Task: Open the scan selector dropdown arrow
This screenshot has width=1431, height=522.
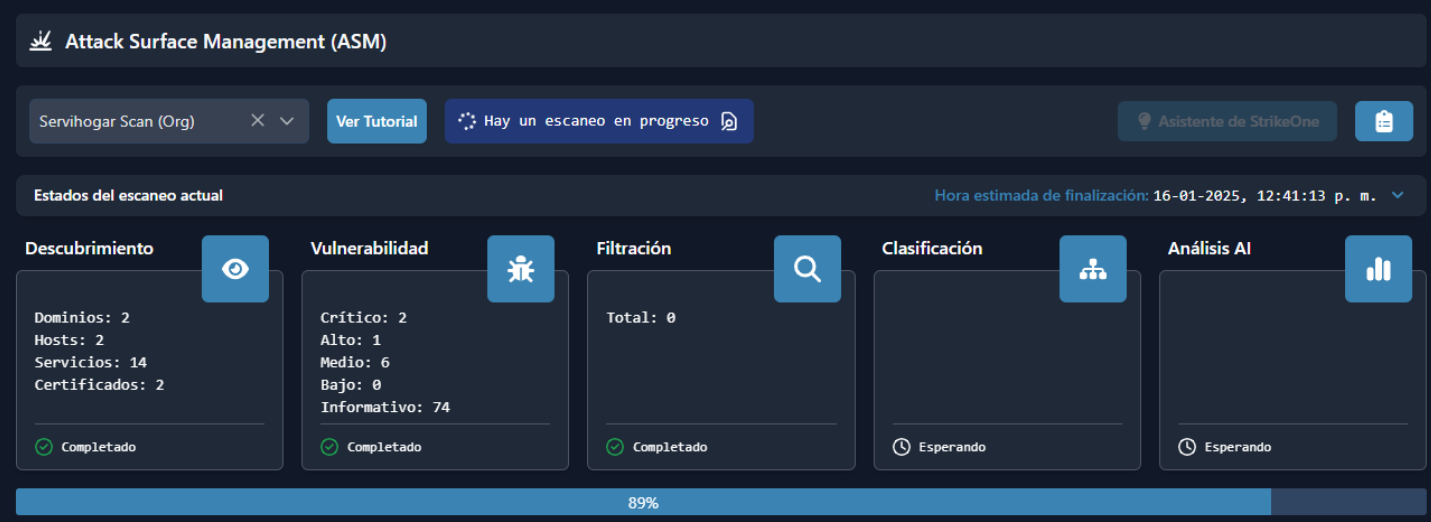Action: [287, 121]
